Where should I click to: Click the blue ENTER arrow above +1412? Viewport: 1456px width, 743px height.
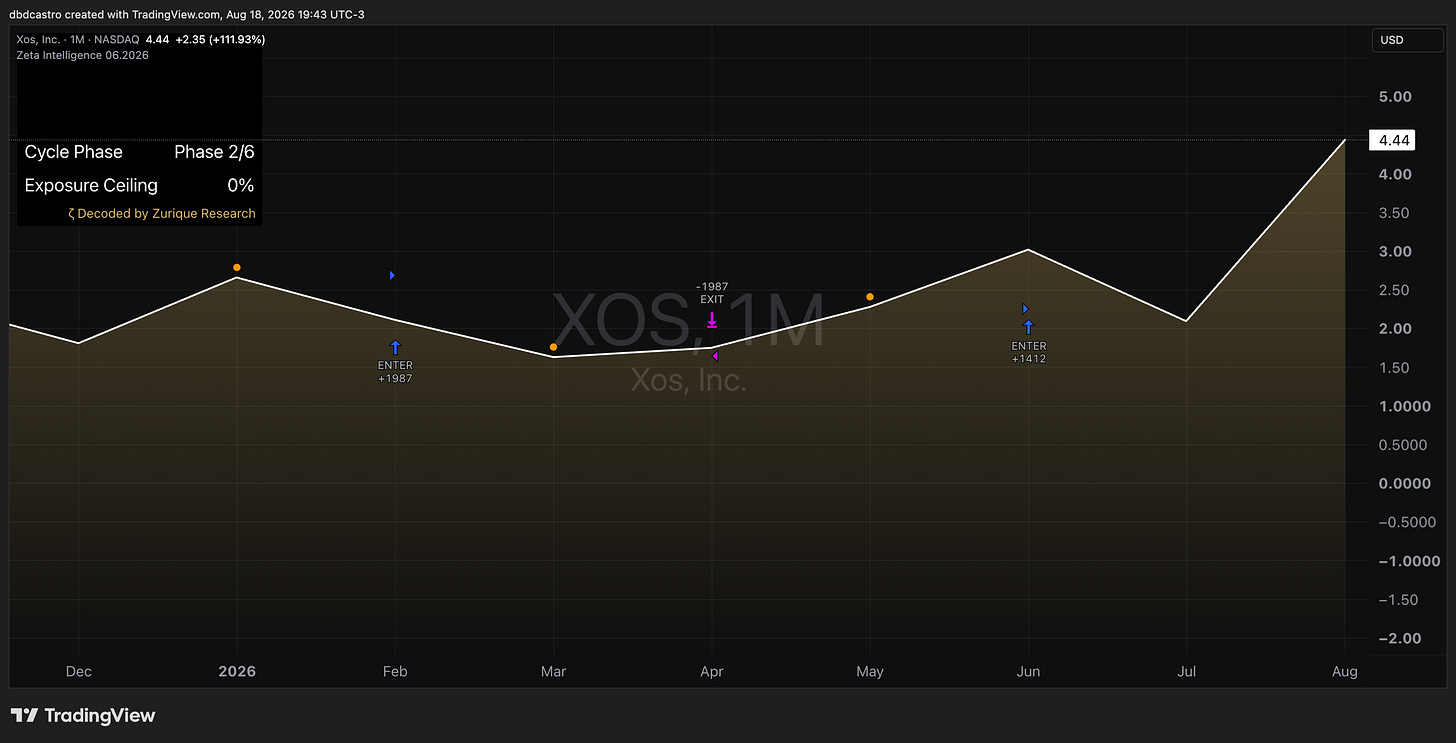point(1028,327)
